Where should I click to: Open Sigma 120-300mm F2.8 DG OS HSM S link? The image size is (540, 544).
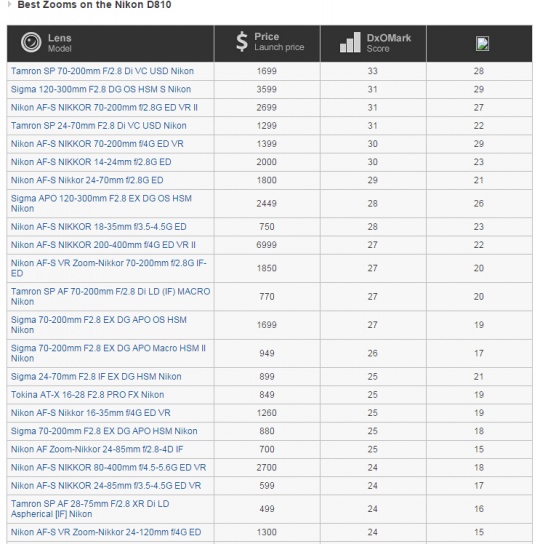(x=101, y=90)
